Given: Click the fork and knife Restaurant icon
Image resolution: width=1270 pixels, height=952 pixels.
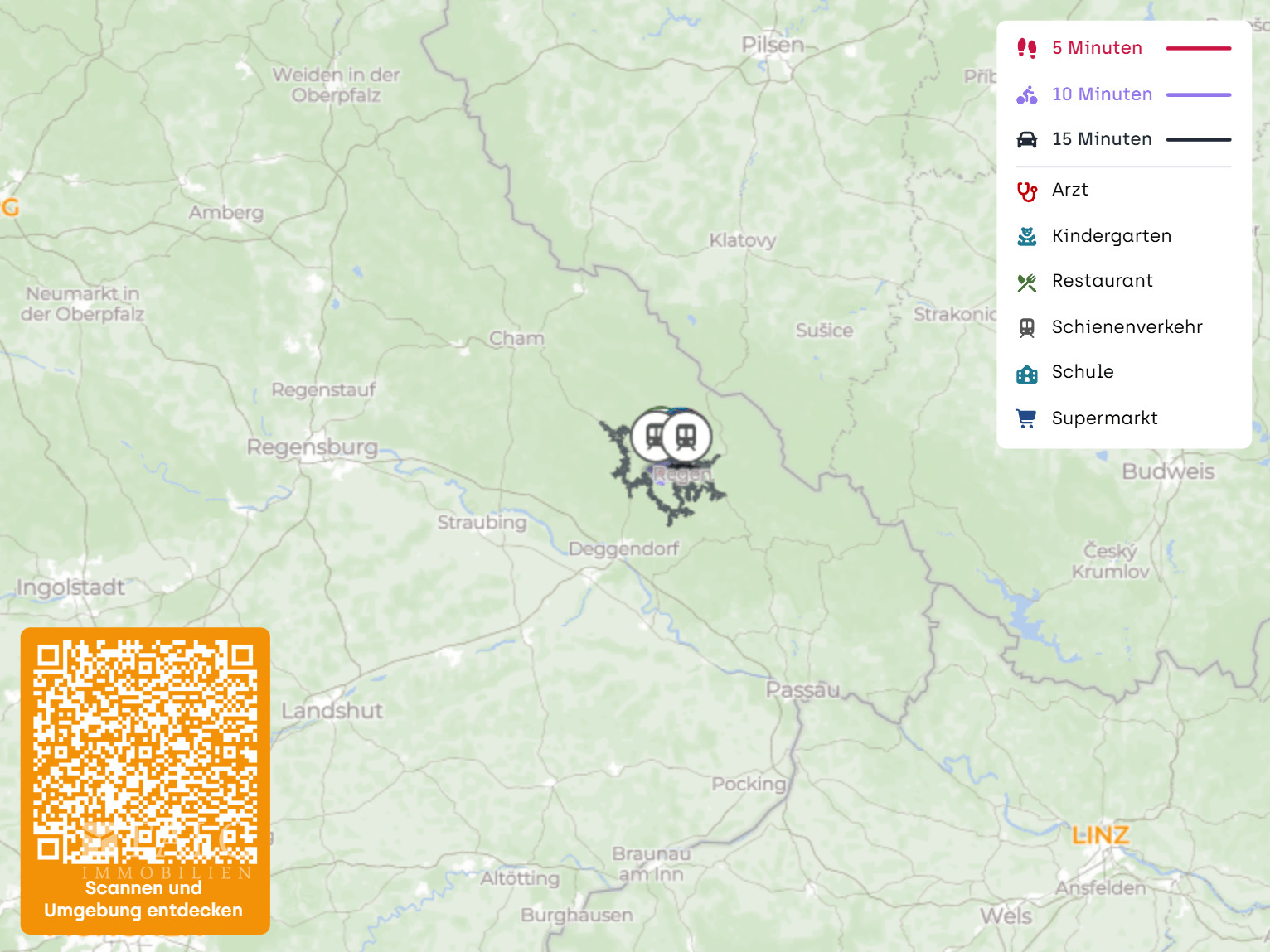Looking at the screenshot, I should coord(1026,282).
